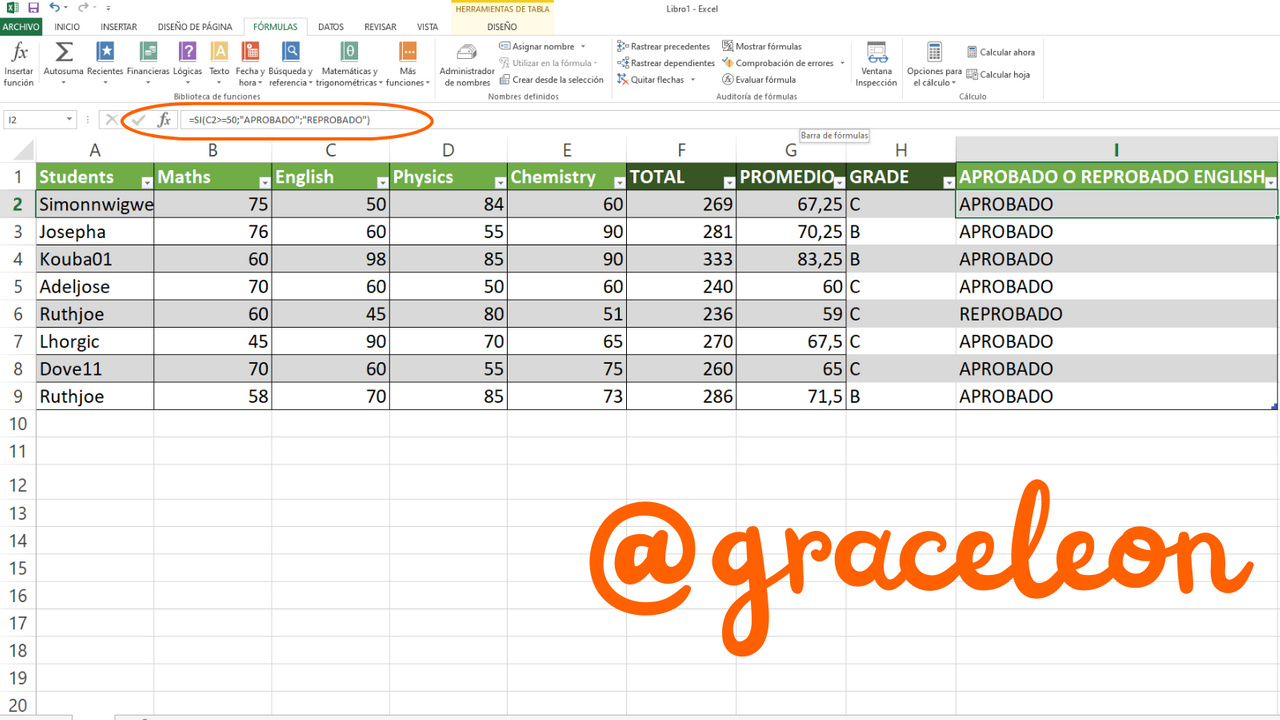This screenshot has width=1280, height=720.
Task: Click Calcular ahora
Action: click(x=1001, y=52)
